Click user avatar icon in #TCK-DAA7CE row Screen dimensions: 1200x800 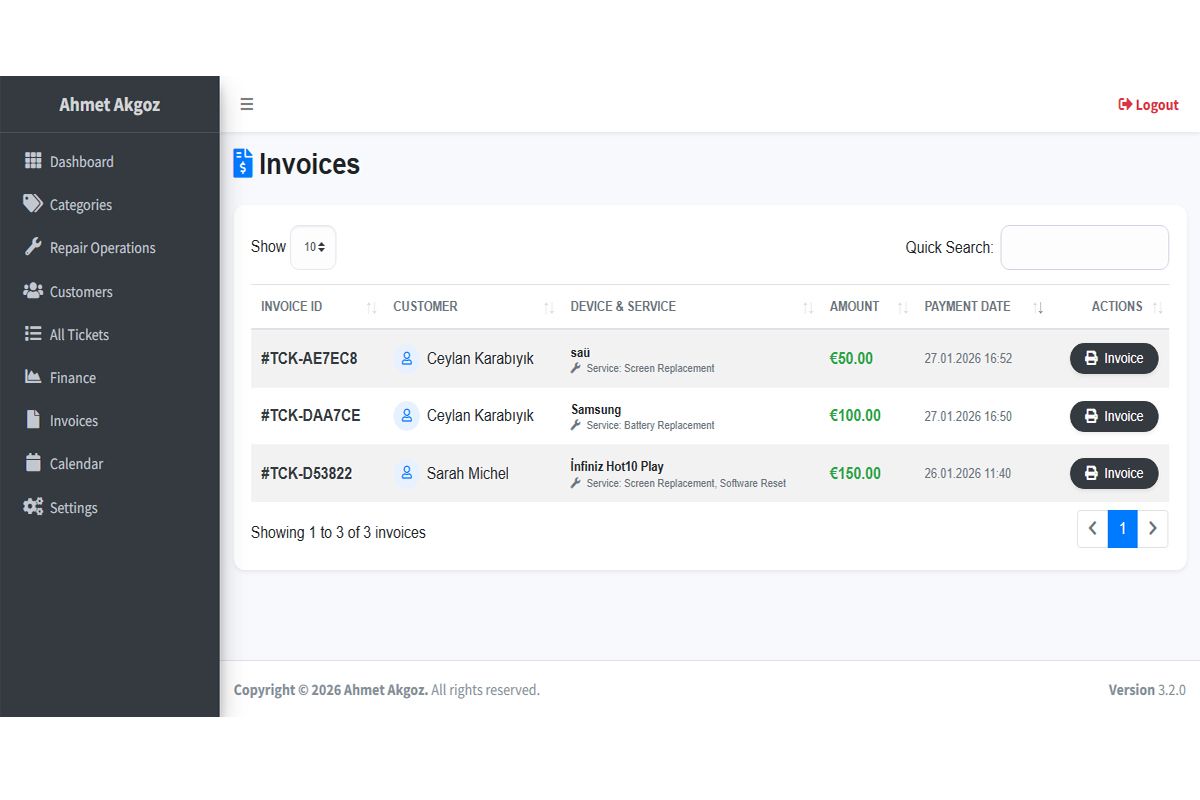(x=406, y=415)
